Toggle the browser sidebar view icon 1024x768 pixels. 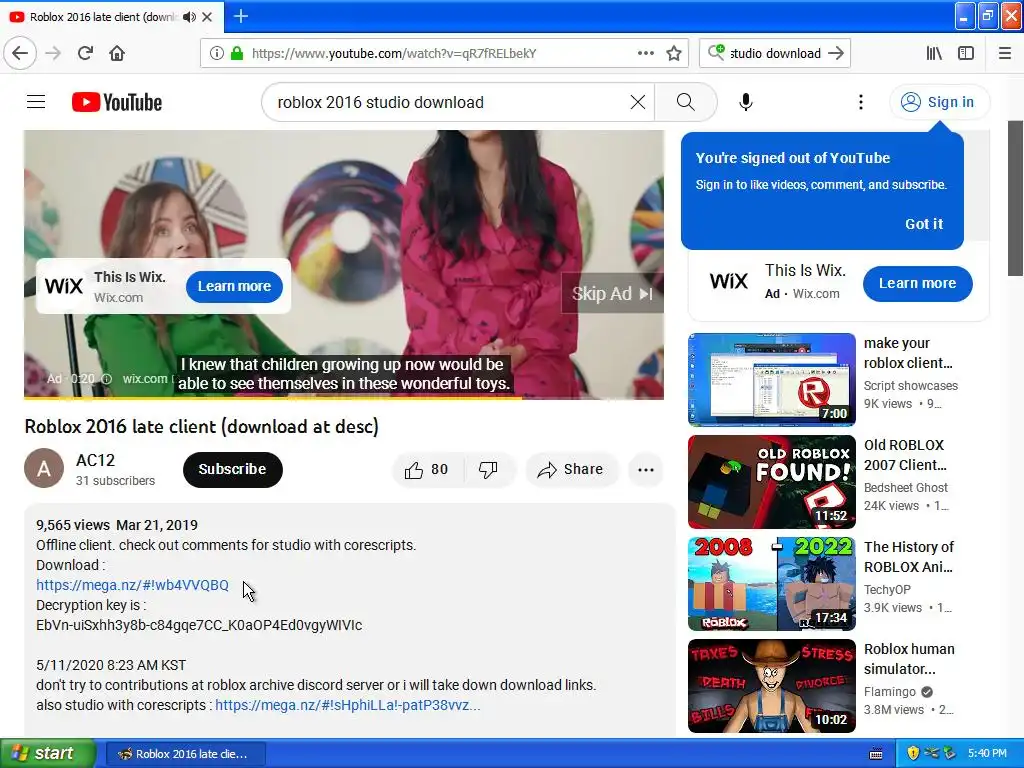(966, 54)
